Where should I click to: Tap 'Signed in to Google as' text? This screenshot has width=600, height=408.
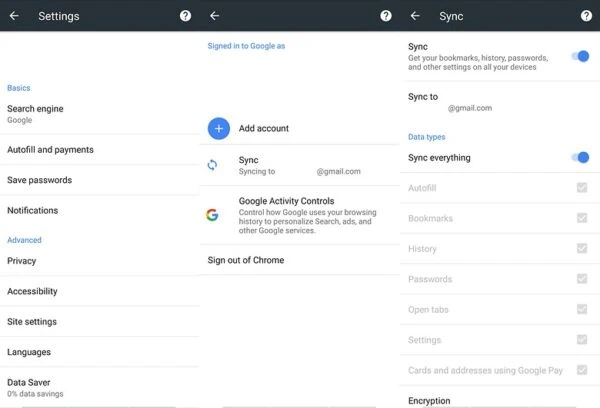coord(246,46)
